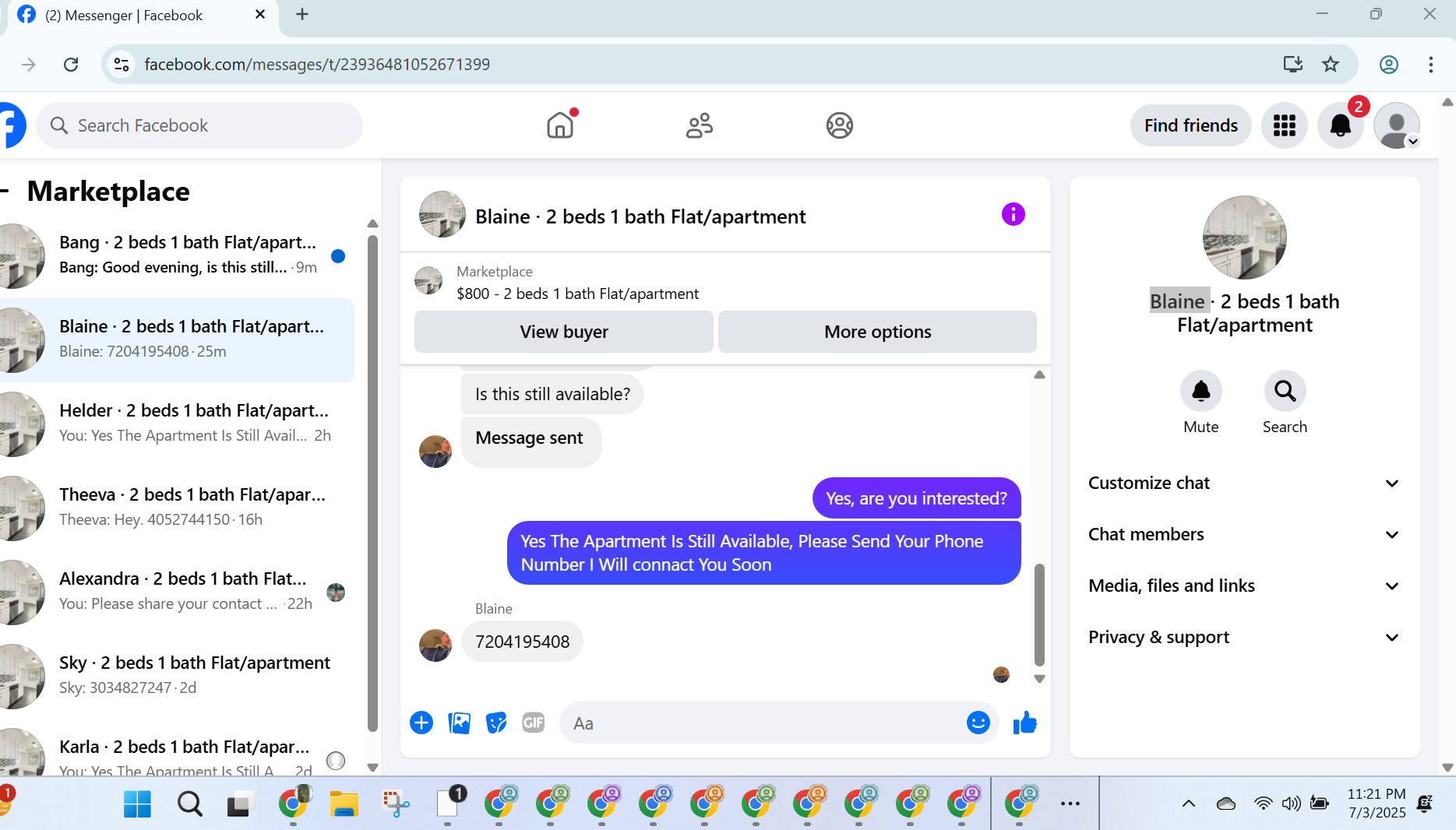Expand Media, files and links section
The height and width of the screenshot is (830, 1456).
point(1244,586)
